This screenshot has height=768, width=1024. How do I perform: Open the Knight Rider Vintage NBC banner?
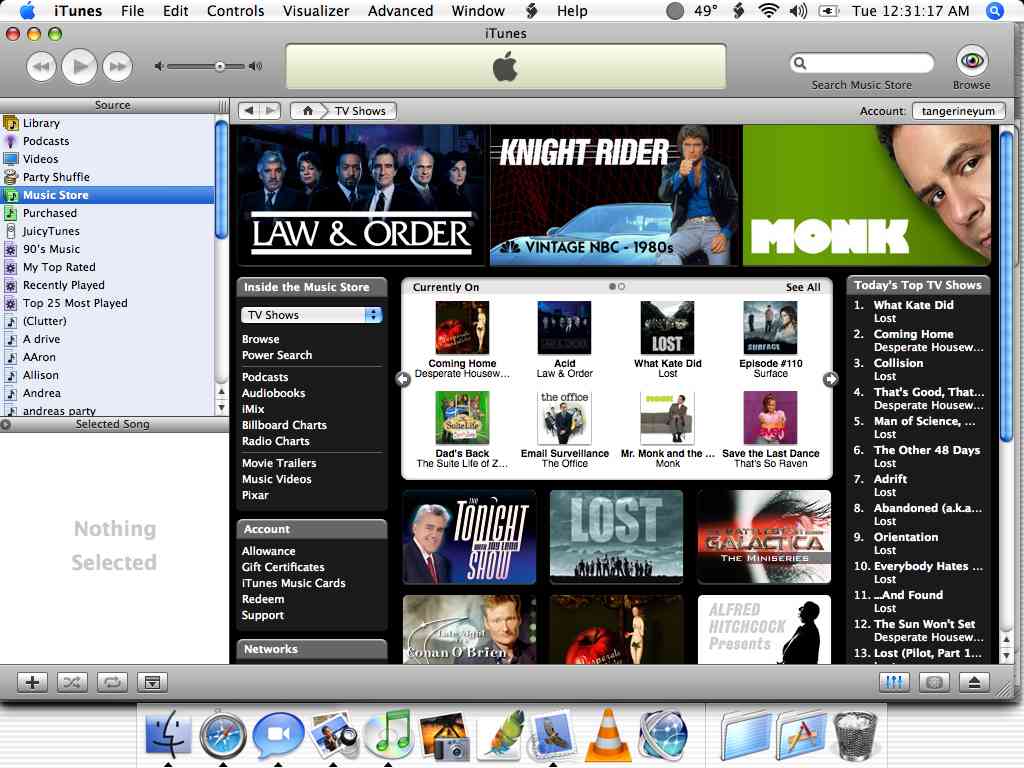point(615,195)
